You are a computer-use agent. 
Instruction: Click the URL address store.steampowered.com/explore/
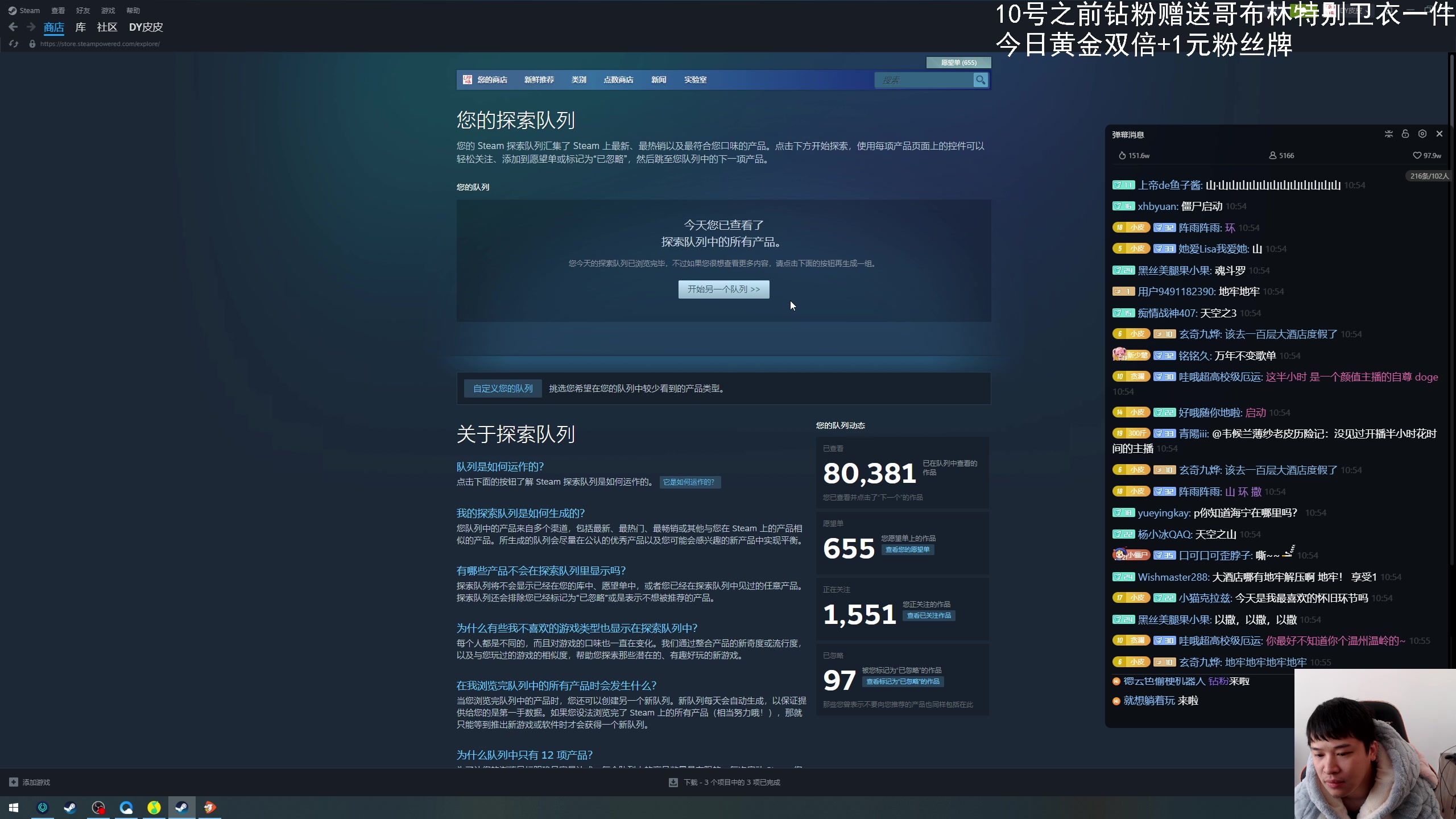tap(100, 44)
